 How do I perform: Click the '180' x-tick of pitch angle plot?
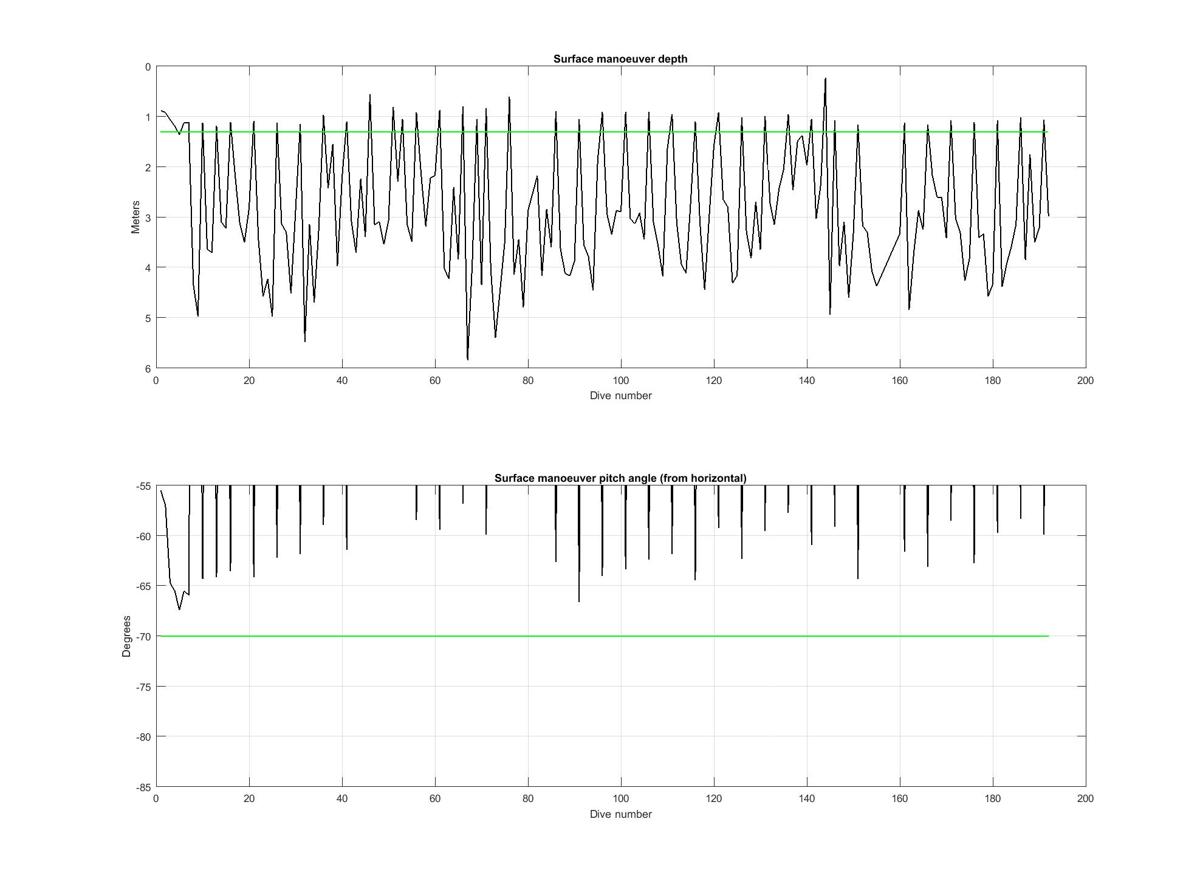pos(993,799)
